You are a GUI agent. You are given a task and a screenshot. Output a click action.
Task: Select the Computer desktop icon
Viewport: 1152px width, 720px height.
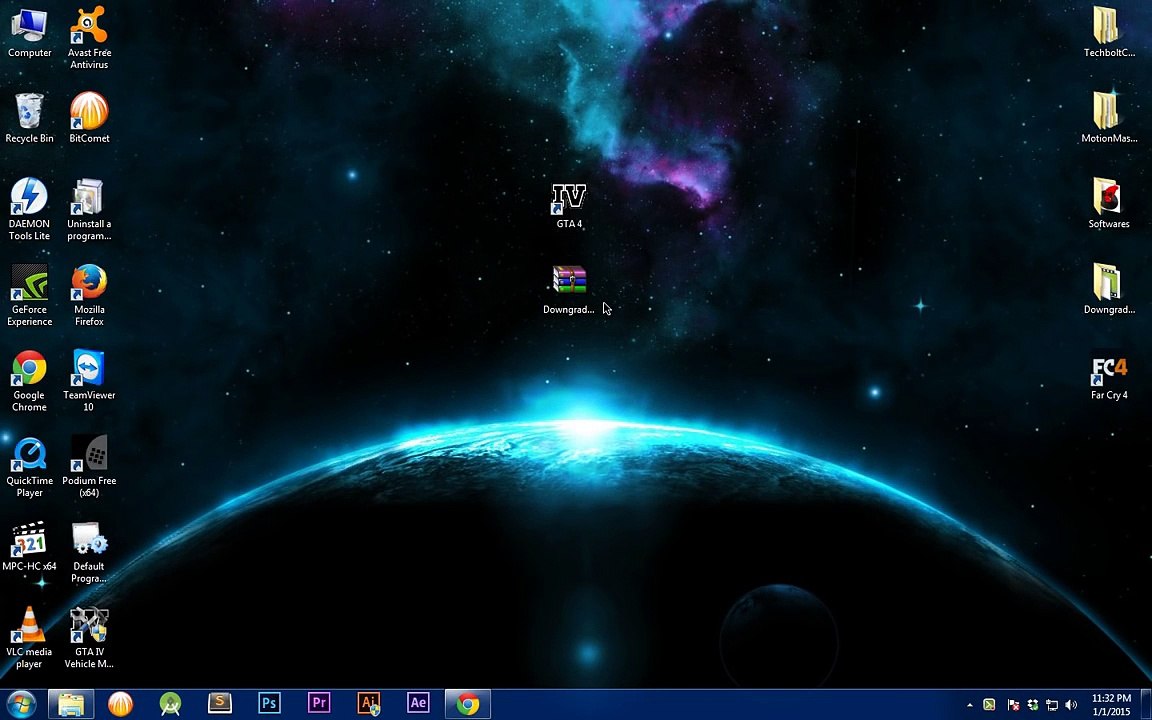tap(29, 33)
